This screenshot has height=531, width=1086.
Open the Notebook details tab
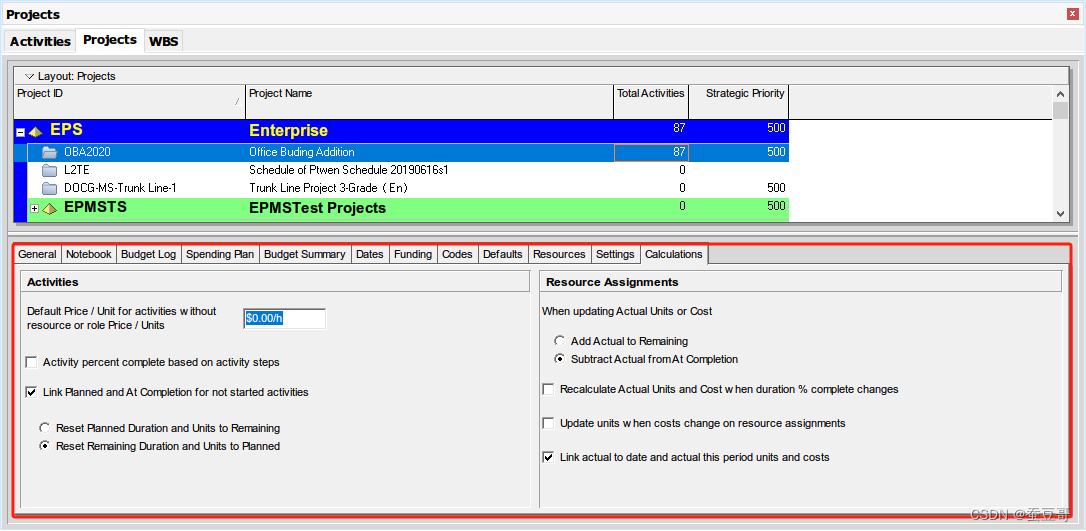coord(89,254)
